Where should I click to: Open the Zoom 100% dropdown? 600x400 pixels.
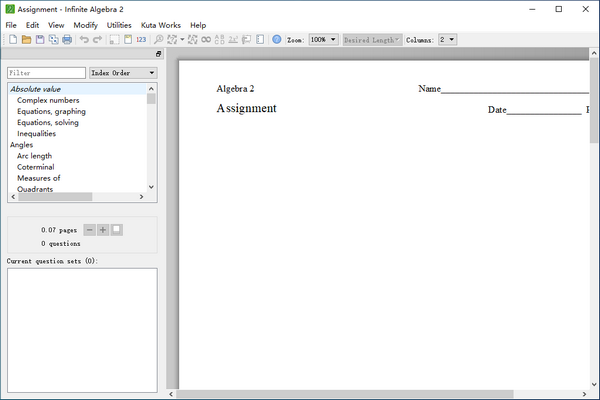pos(323,40)
